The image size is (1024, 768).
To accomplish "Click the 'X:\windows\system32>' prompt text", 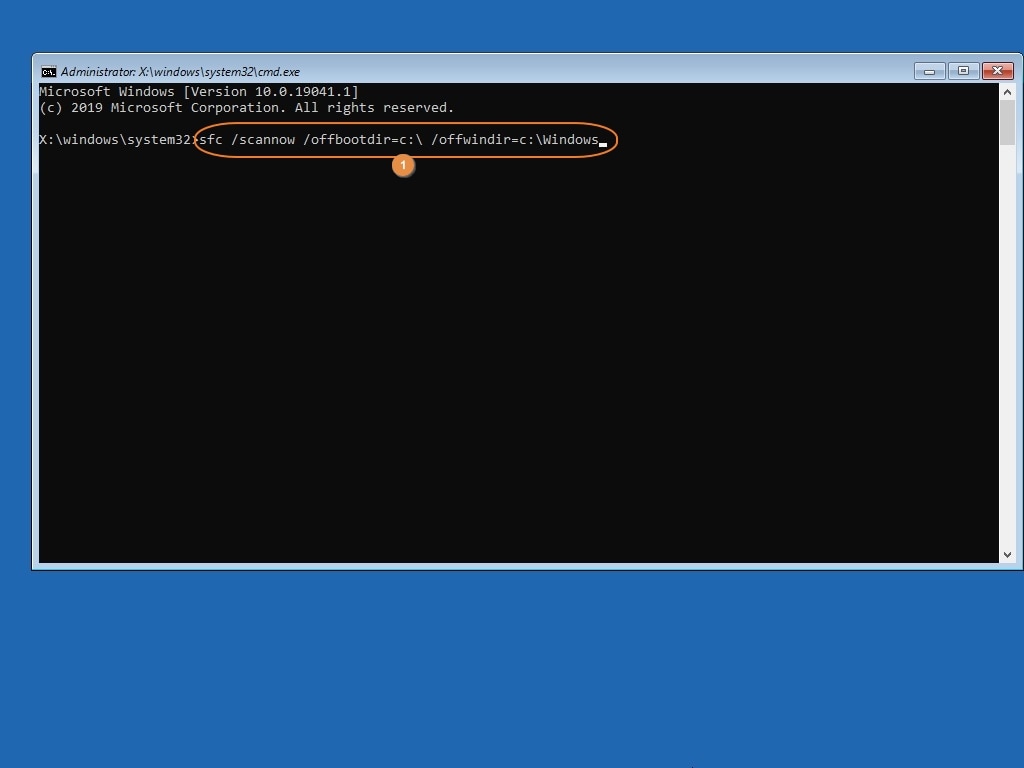I will coord(118,140).
